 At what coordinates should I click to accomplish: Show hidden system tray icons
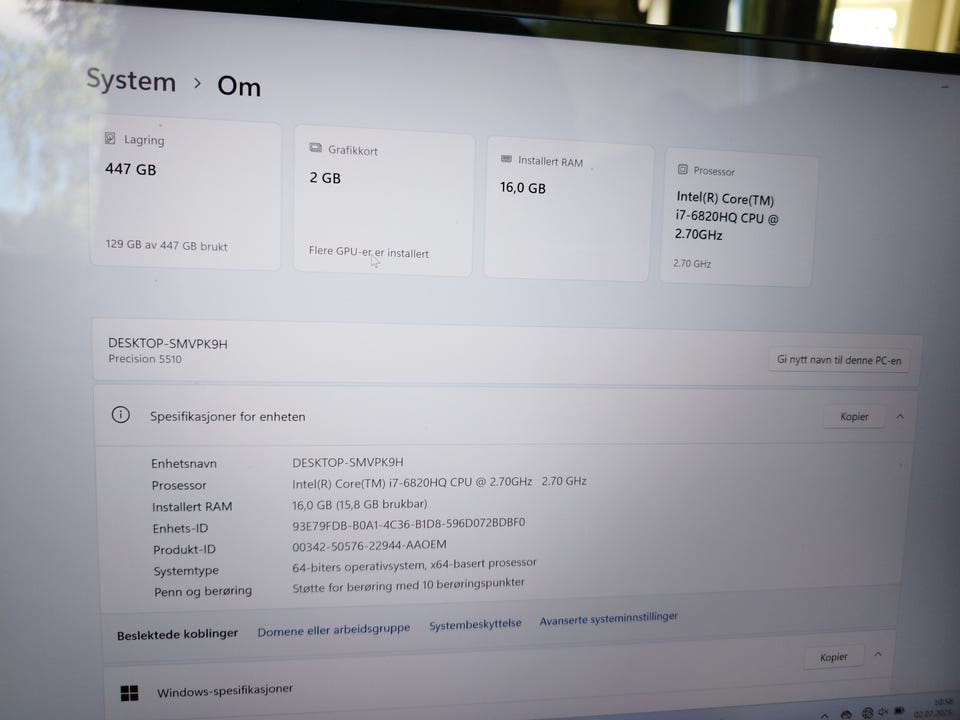pos(825,716)
